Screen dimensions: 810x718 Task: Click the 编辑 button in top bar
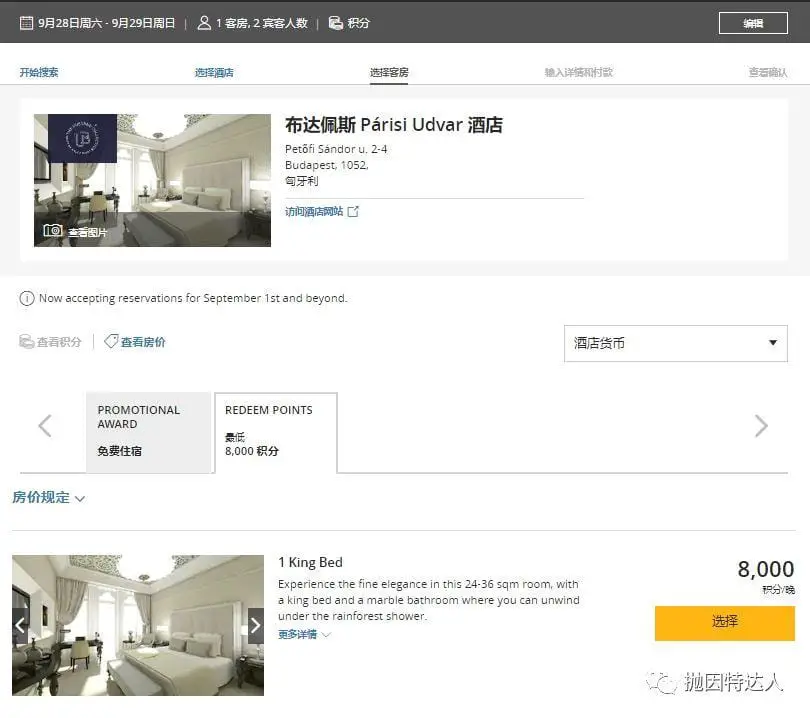point(753,21)
